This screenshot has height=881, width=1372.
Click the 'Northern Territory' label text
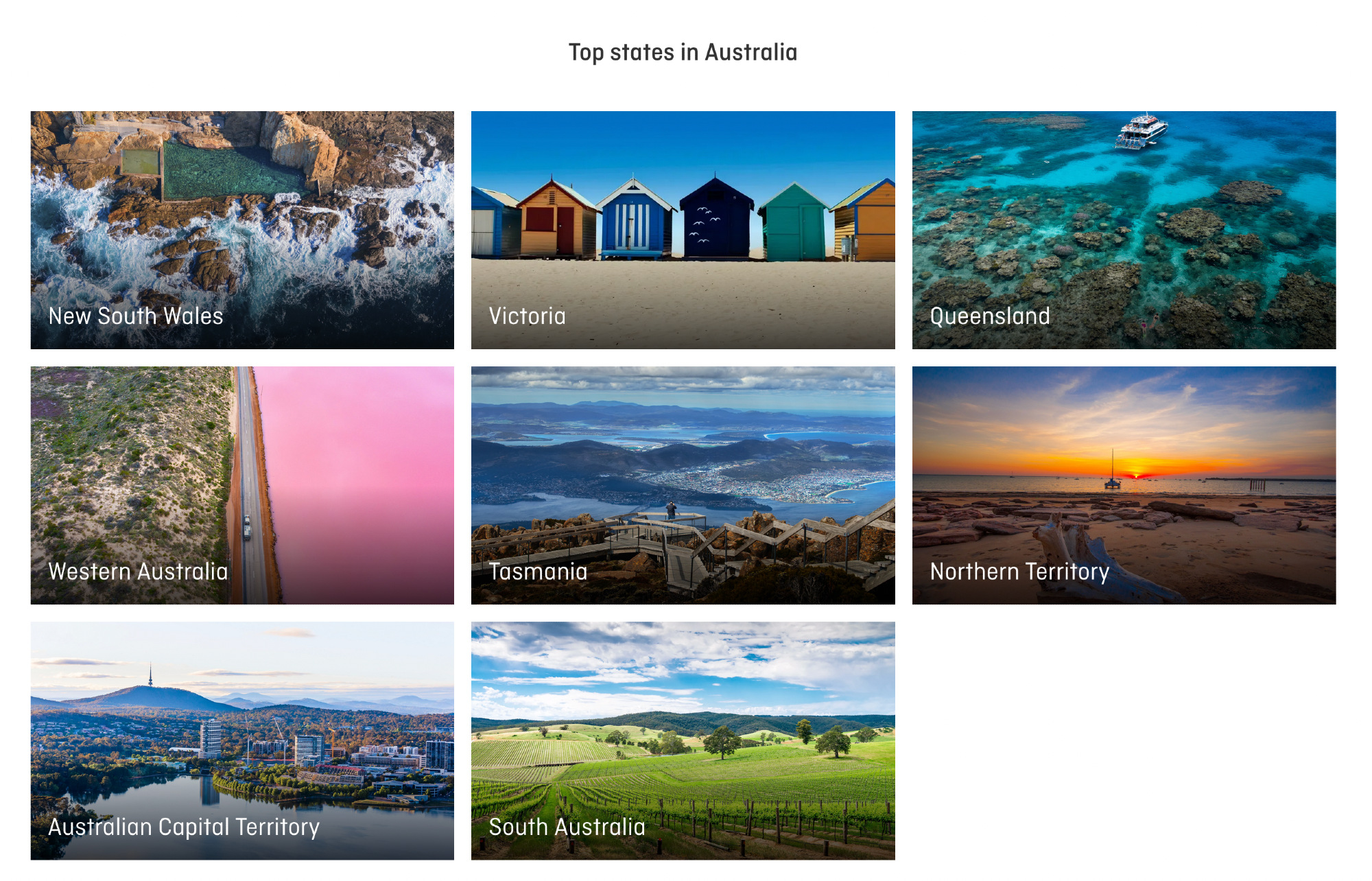click(1019, 572)
